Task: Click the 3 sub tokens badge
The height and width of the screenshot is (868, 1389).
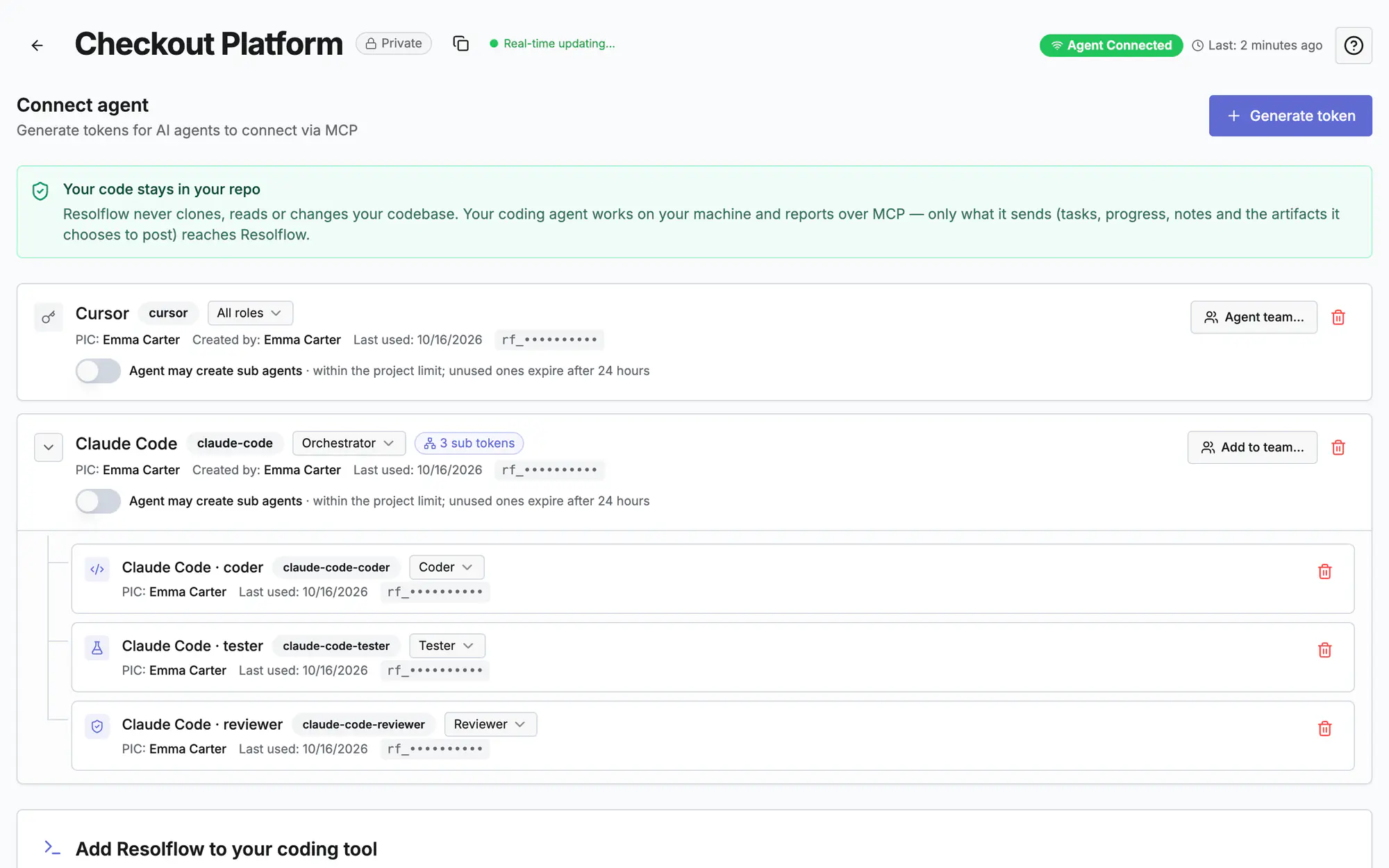Action: pyautogui.click(x=469, y=443)
